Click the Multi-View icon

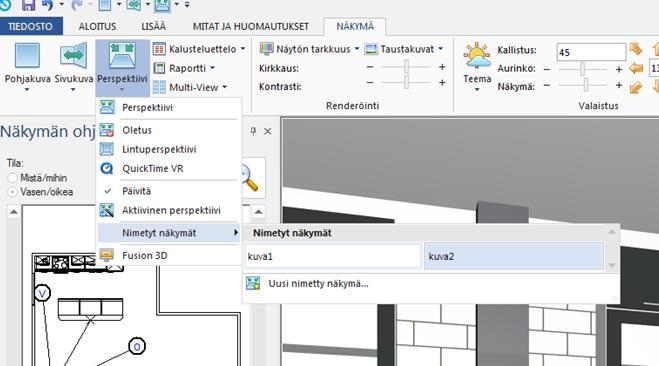(x=159, y=87)
